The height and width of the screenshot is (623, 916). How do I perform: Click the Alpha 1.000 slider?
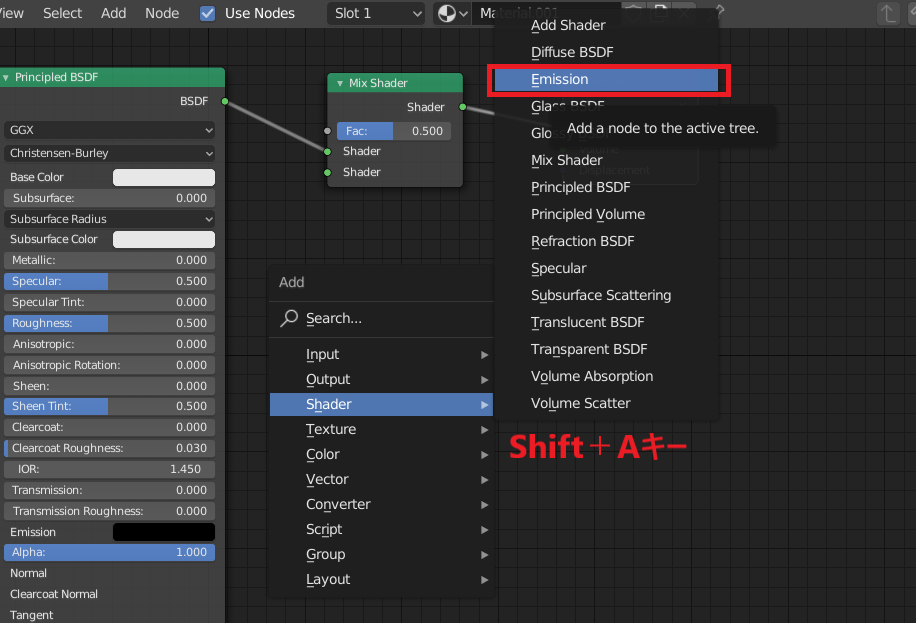[x=110, y=552]
